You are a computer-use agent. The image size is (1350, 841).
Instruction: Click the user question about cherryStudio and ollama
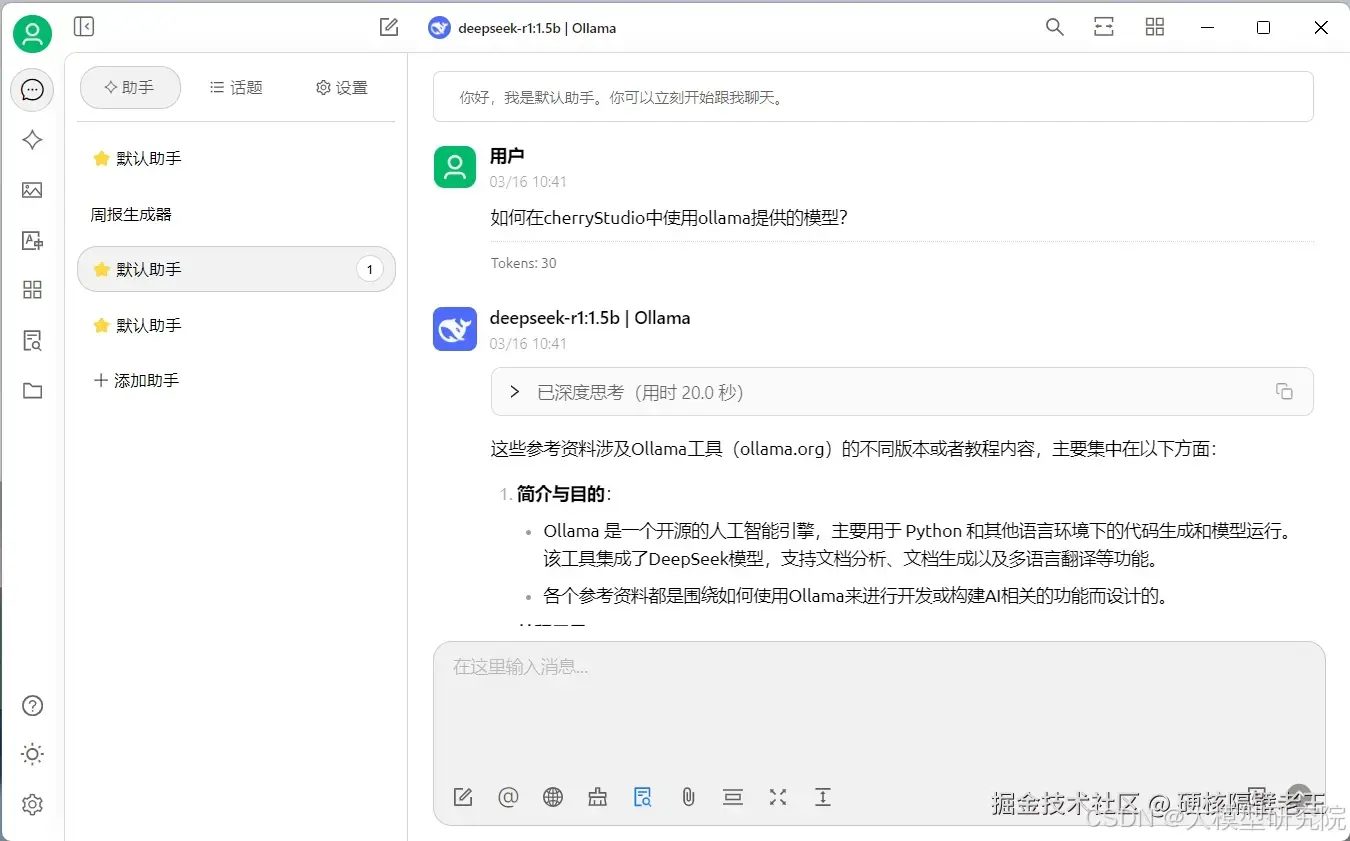669,217
